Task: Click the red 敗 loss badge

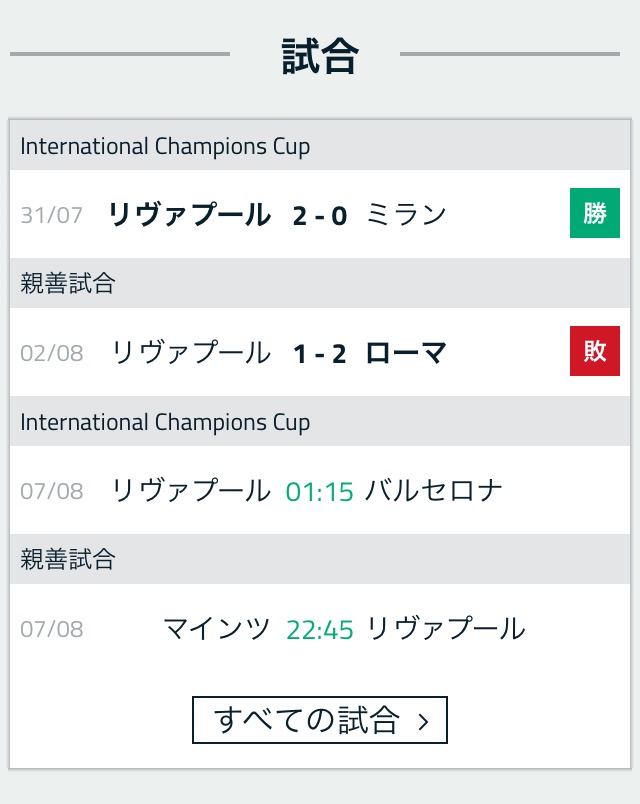Action: coord(595,352)
